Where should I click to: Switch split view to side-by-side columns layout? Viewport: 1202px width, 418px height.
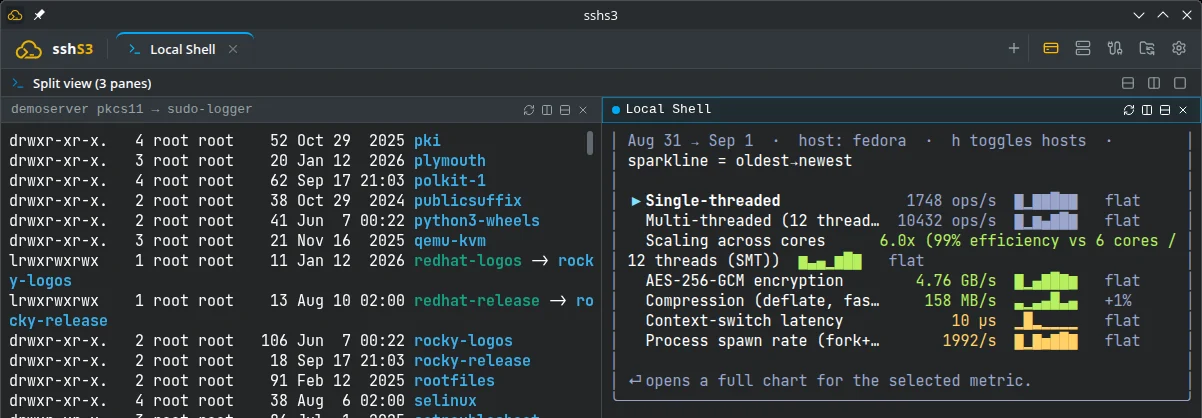coord(1154,83)
